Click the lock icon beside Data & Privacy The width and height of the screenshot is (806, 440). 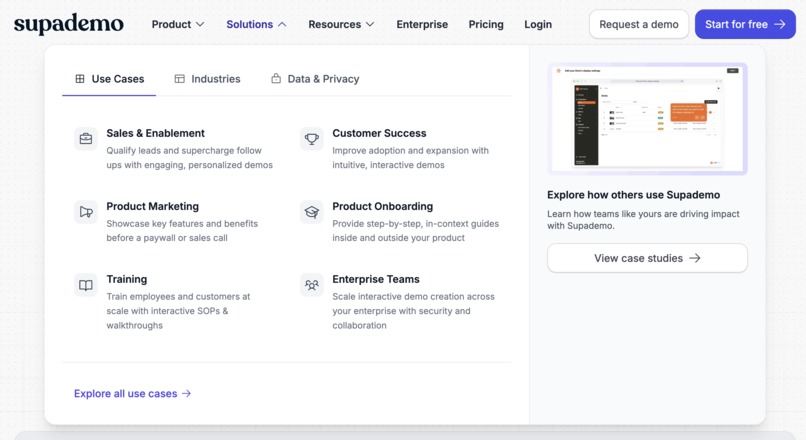[x=276, y=79]
